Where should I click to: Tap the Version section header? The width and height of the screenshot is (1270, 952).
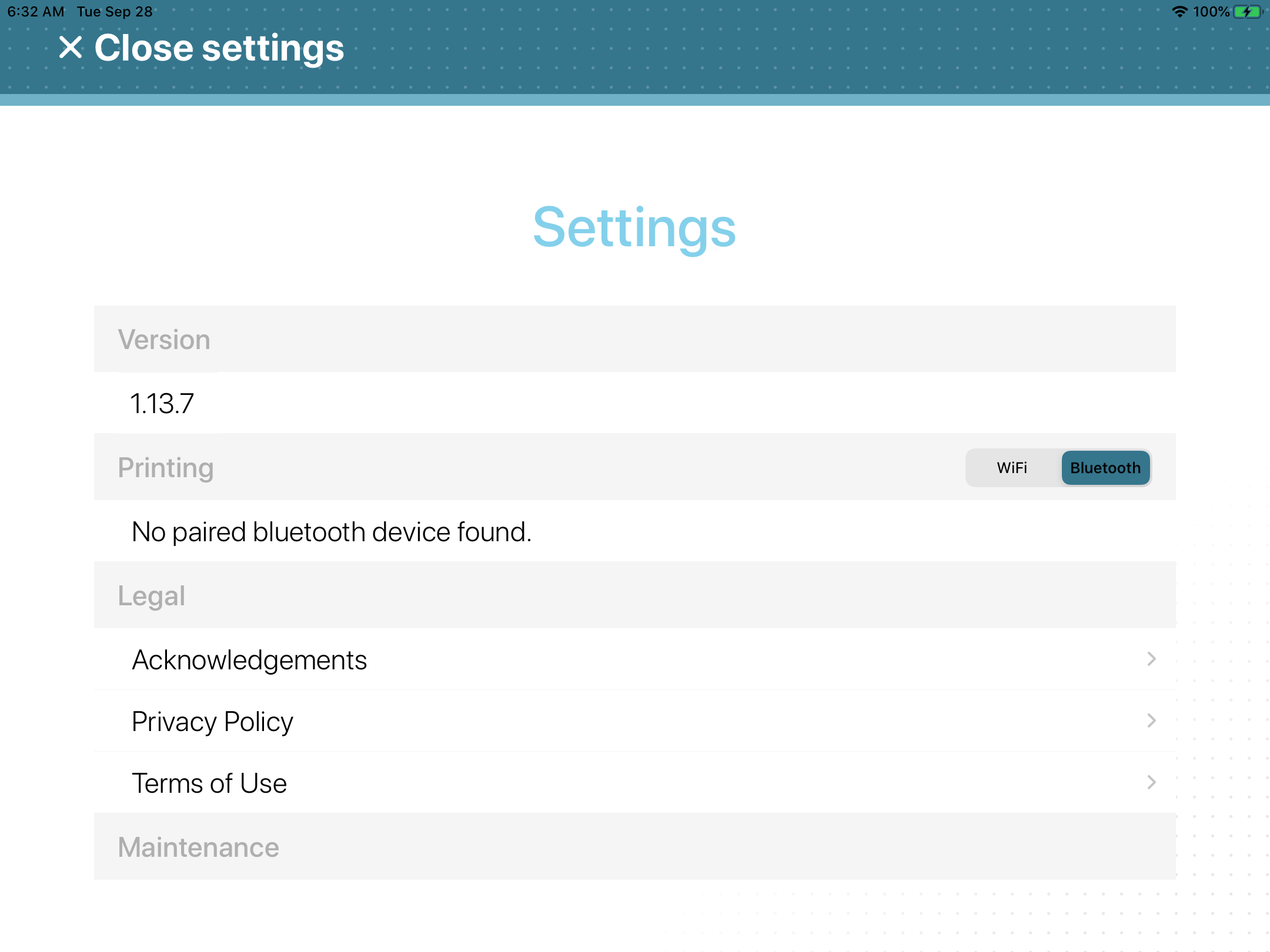click(635, 340)
